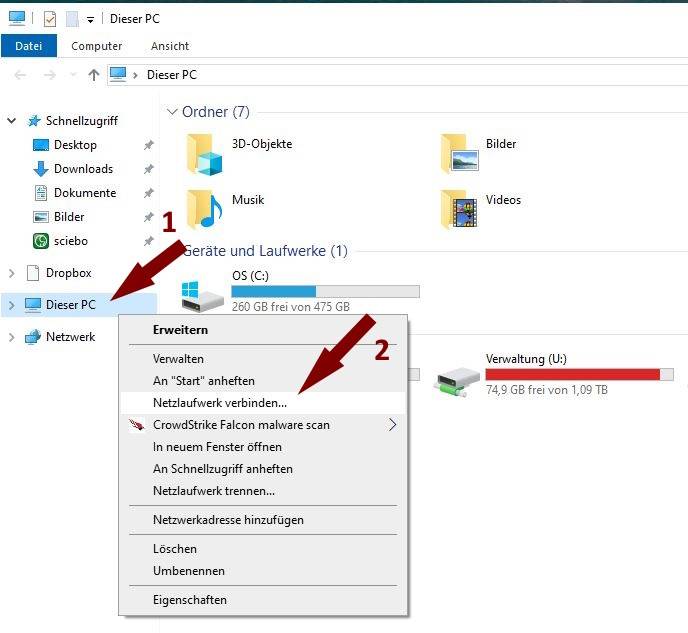Viewport: 688px width, 633px height.
Task: Collapse the Schnellzugriff tree node
Action: (x=12, y=121)
